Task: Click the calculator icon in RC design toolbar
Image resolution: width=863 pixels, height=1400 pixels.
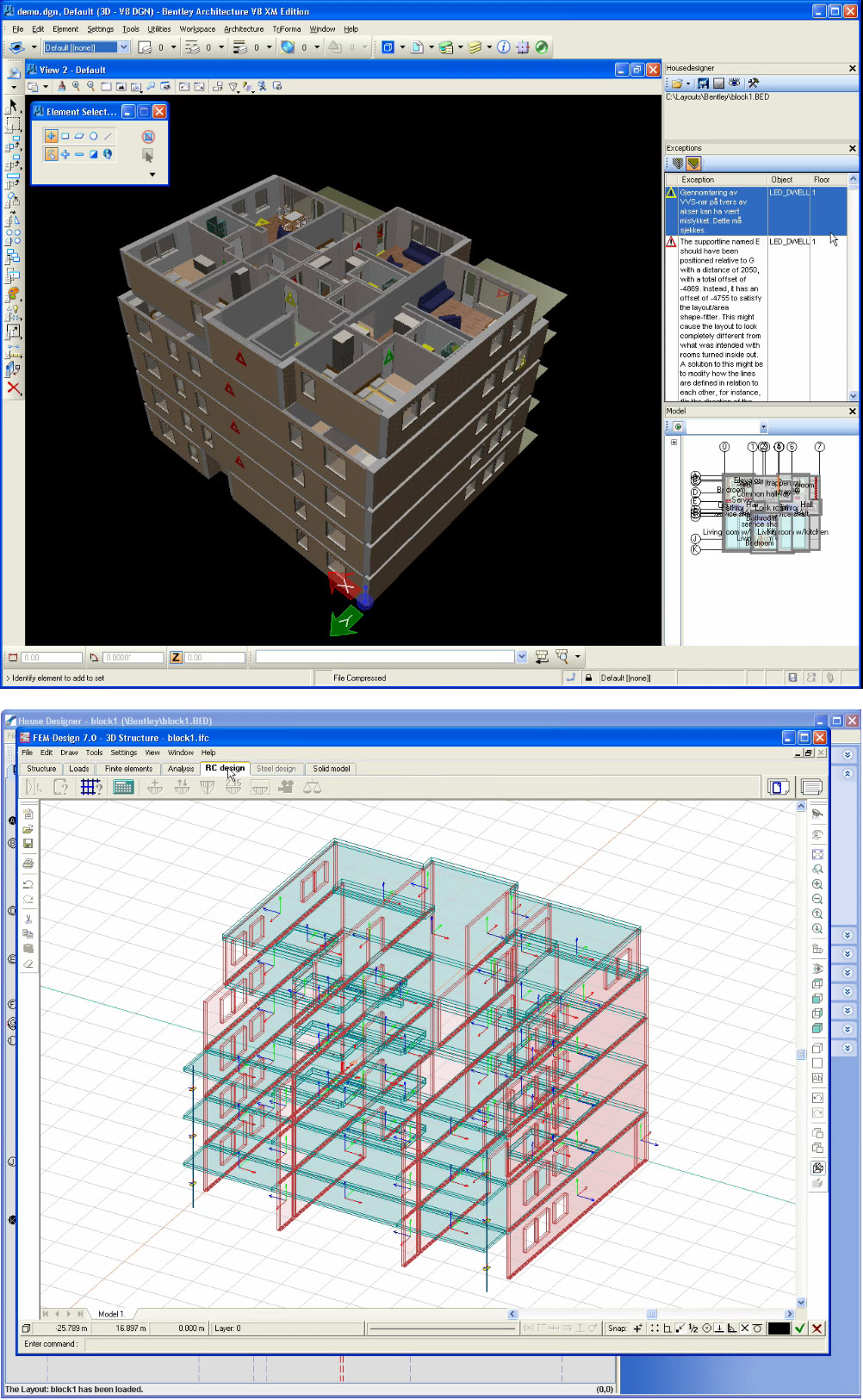Action: 123,787
